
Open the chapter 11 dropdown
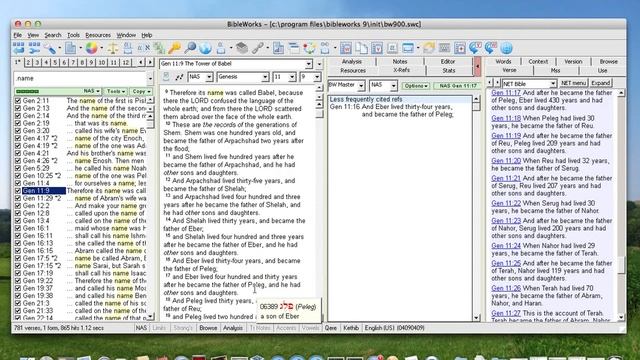[292, 77]
